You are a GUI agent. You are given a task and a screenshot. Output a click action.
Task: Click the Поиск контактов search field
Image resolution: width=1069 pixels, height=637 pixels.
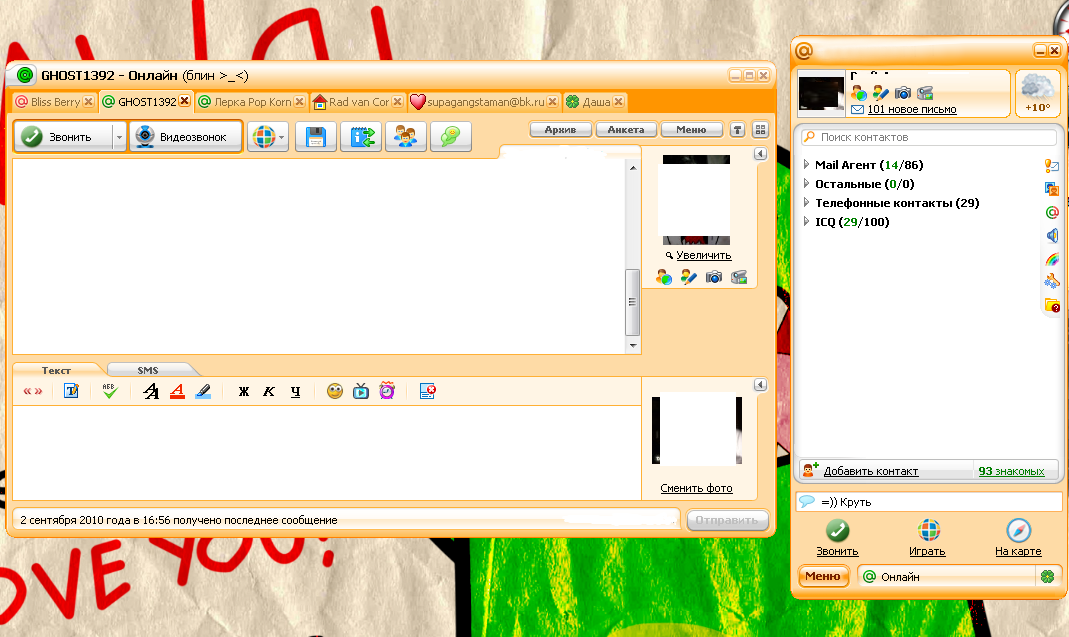[x=929, y=137]
